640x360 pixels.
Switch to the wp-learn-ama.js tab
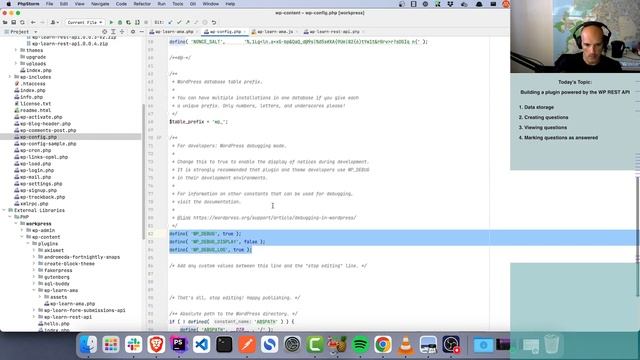point(274,31)
